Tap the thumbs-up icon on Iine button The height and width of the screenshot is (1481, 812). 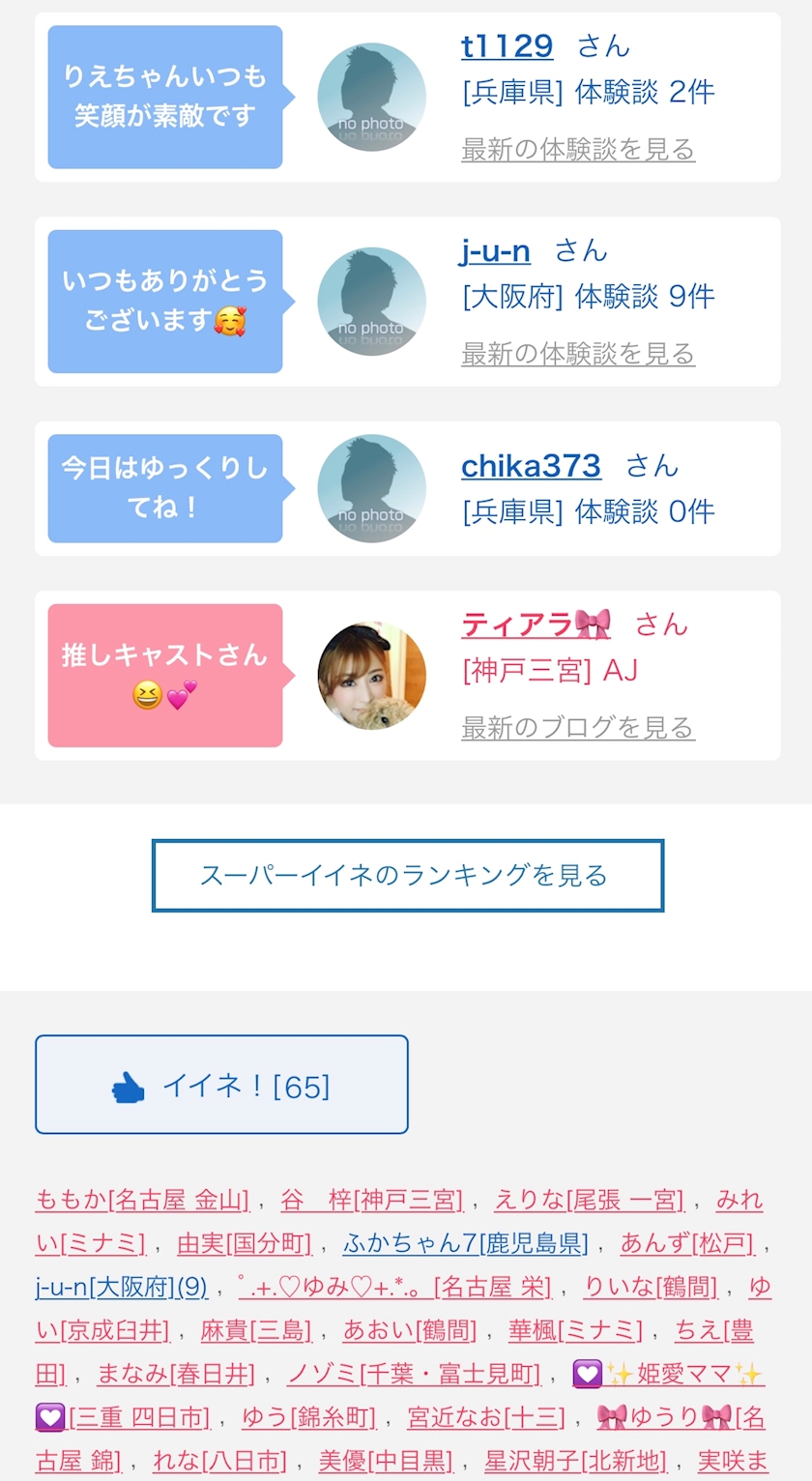[x=129, y=1089]
